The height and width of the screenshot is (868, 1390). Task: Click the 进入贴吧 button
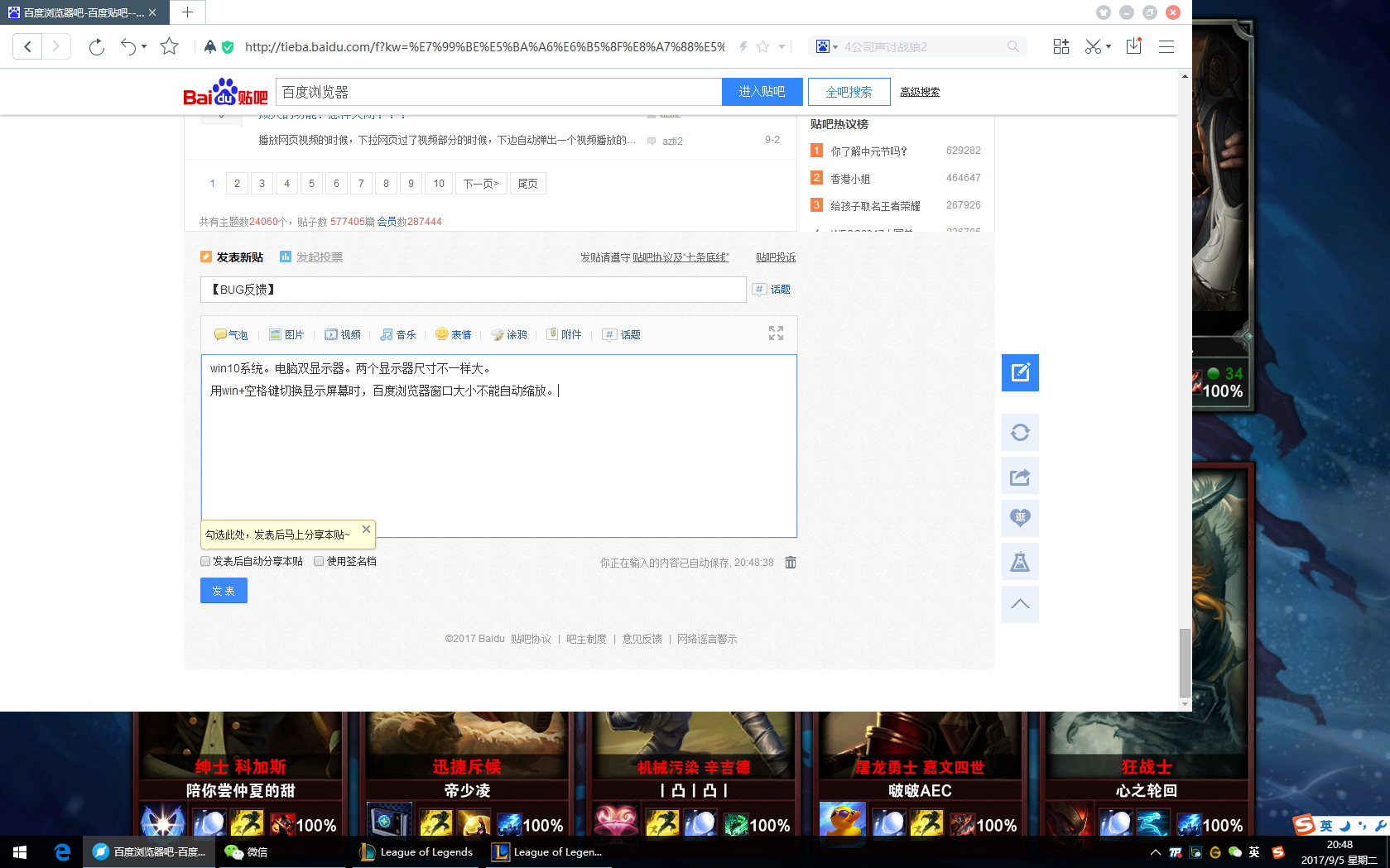click(762, 92)
